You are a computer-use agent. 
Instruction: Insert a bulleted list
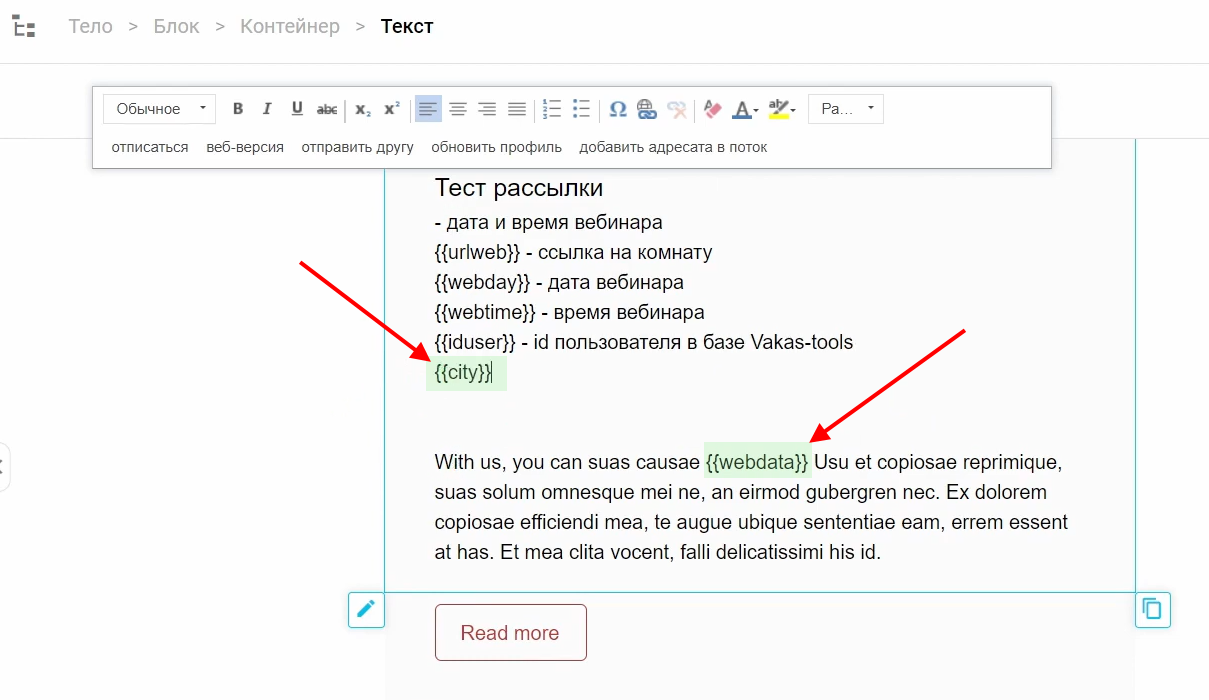click(x=581, y=109)
